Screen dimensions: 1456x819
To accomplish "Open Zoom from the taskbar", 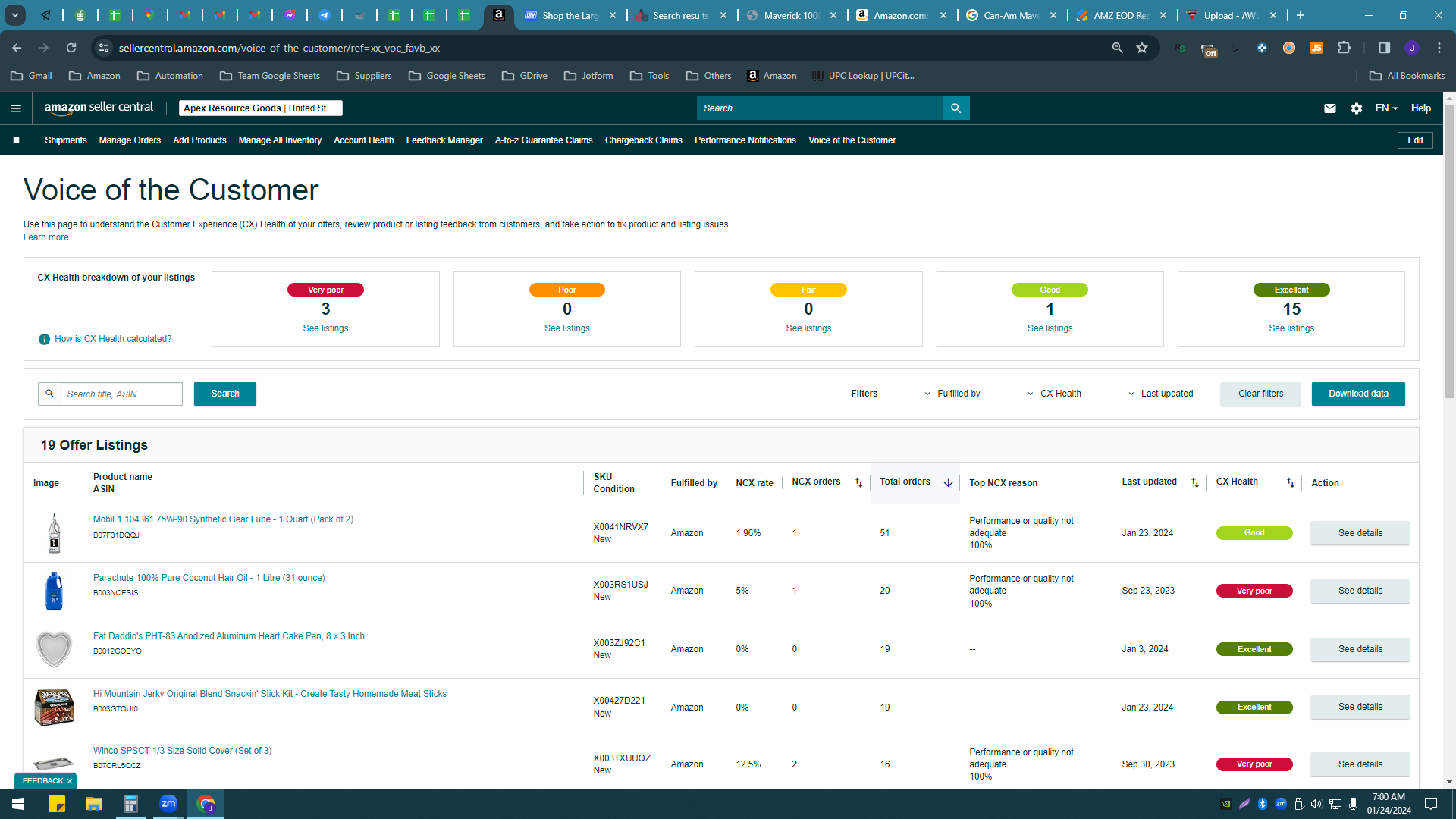I will 168,804.
